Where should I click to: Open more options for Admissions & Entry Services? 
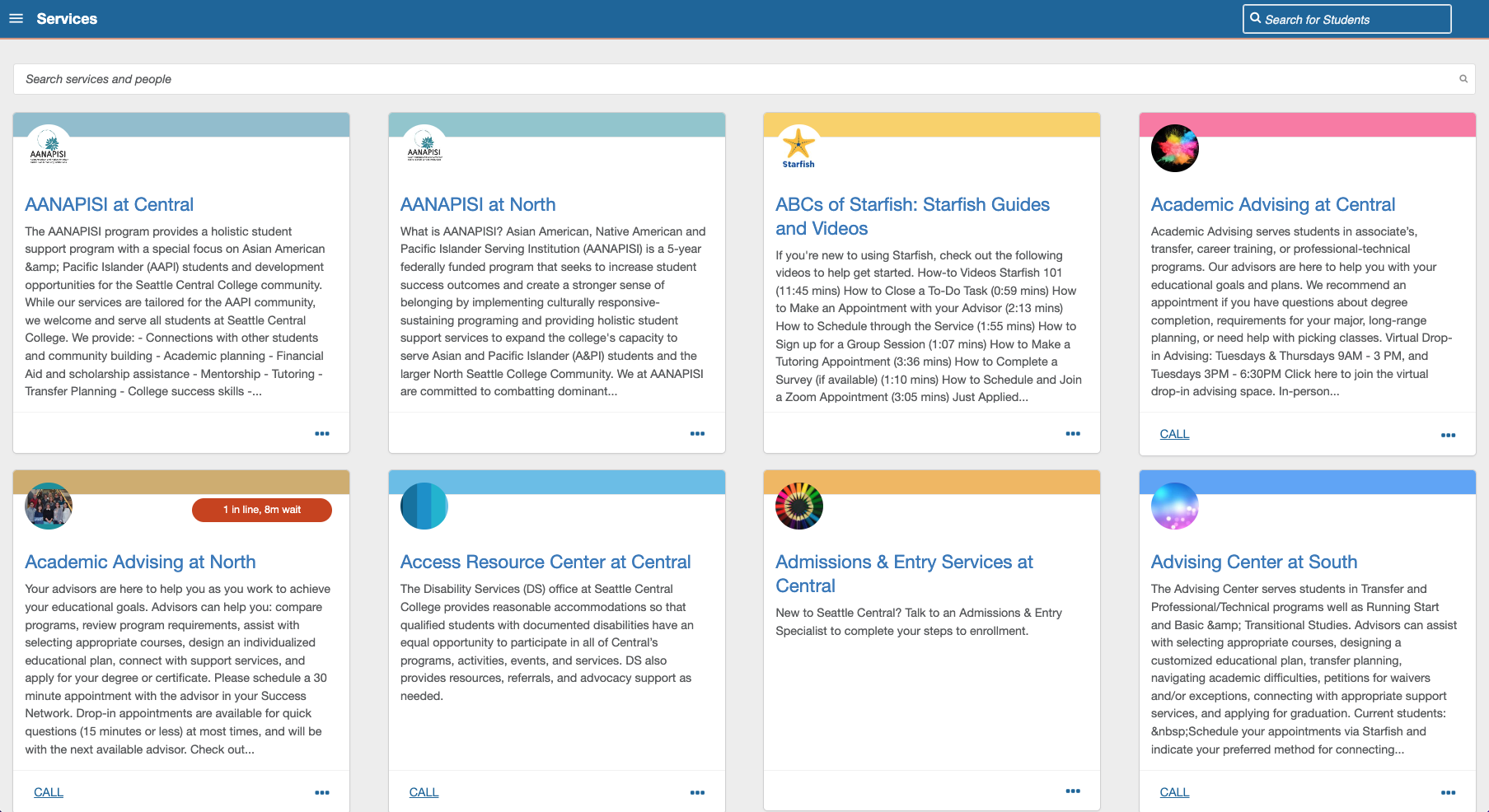1073,791
